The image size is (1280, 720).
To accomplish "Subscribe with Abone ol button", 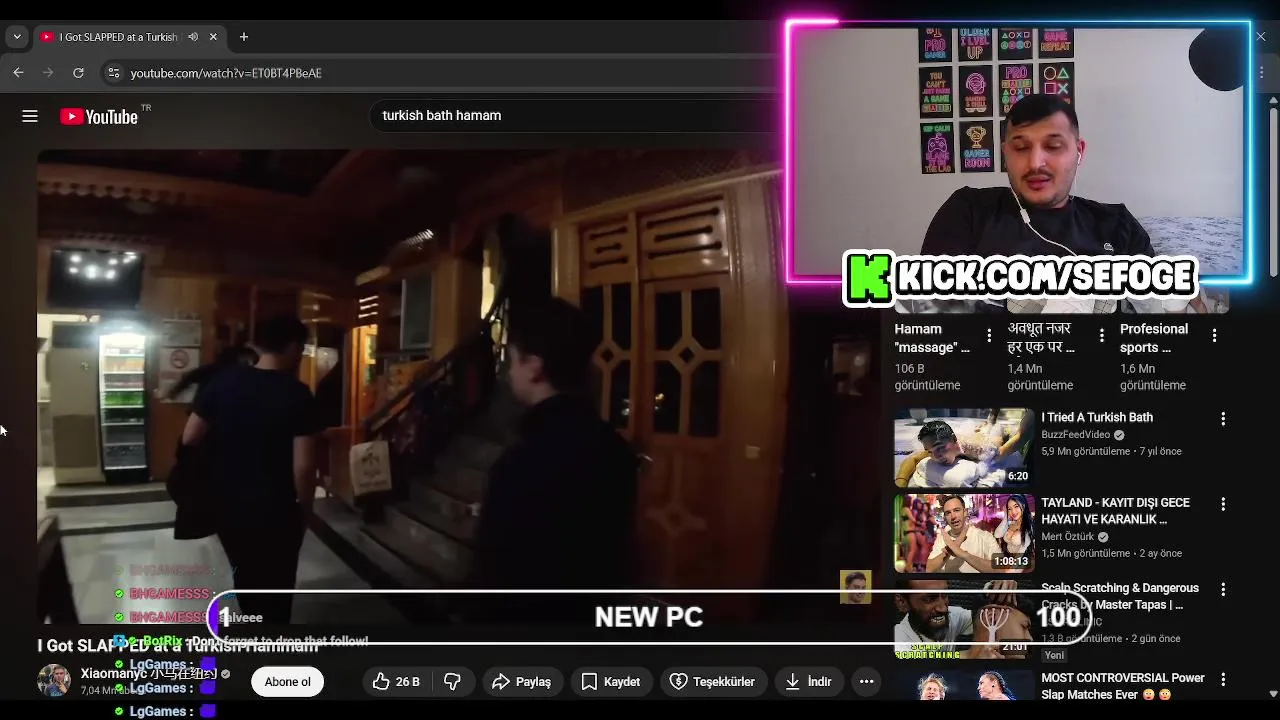I will point(288,682).
